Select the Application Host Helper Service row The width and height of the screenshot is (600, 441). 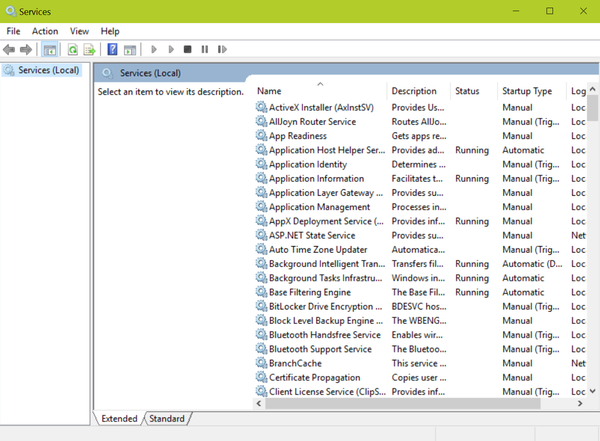pyautogui.click(x=420, y=150)
